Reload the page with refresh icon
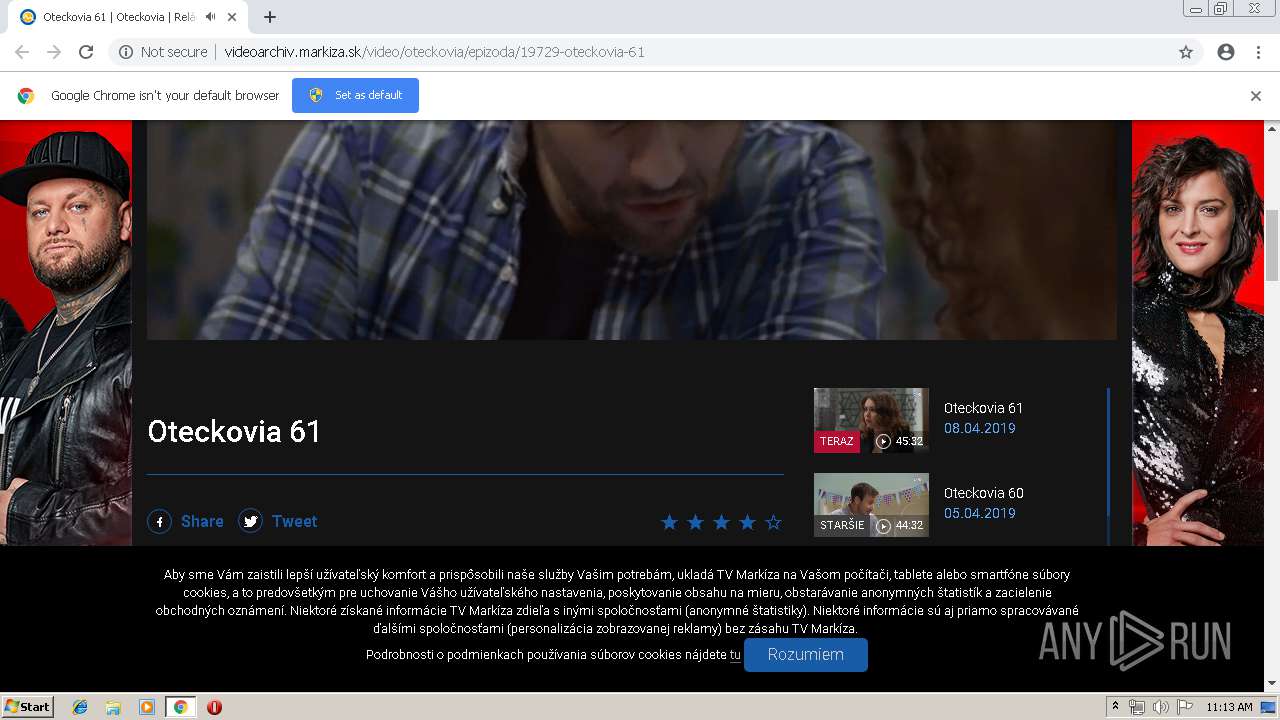Viewport: 1280px width, 720px height. pyautogui.click(x=86, y=52)
